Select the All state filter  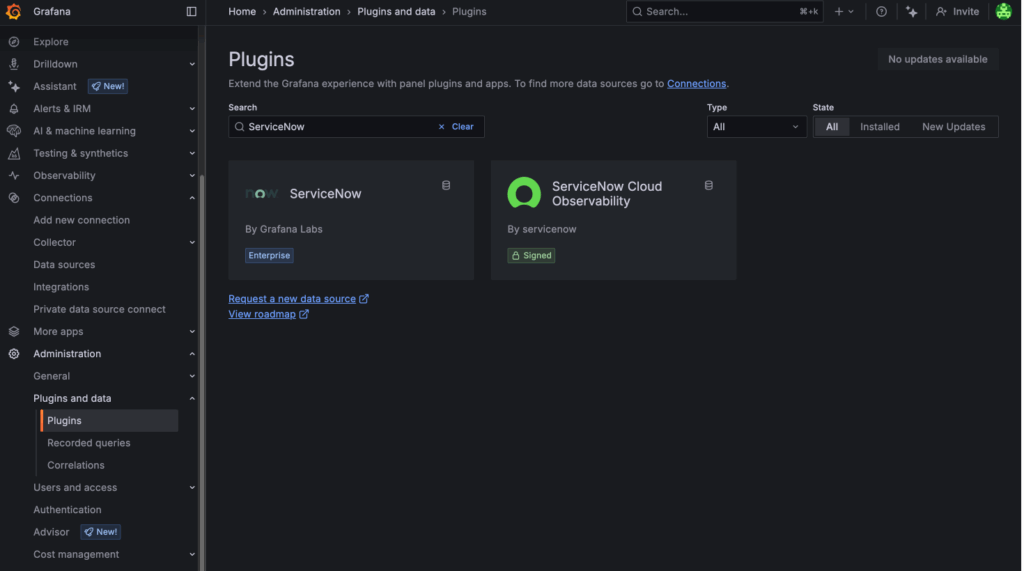click(831, 127)
